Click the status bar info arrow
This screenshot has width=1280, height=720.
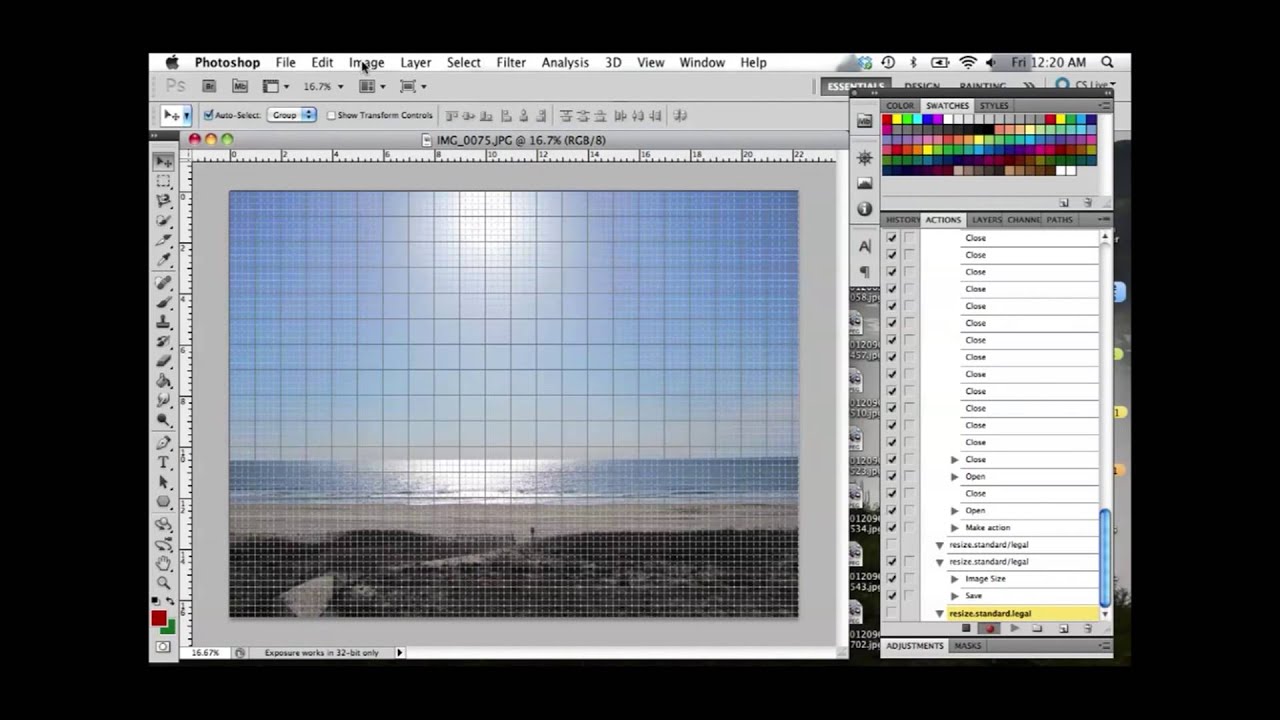399,653
